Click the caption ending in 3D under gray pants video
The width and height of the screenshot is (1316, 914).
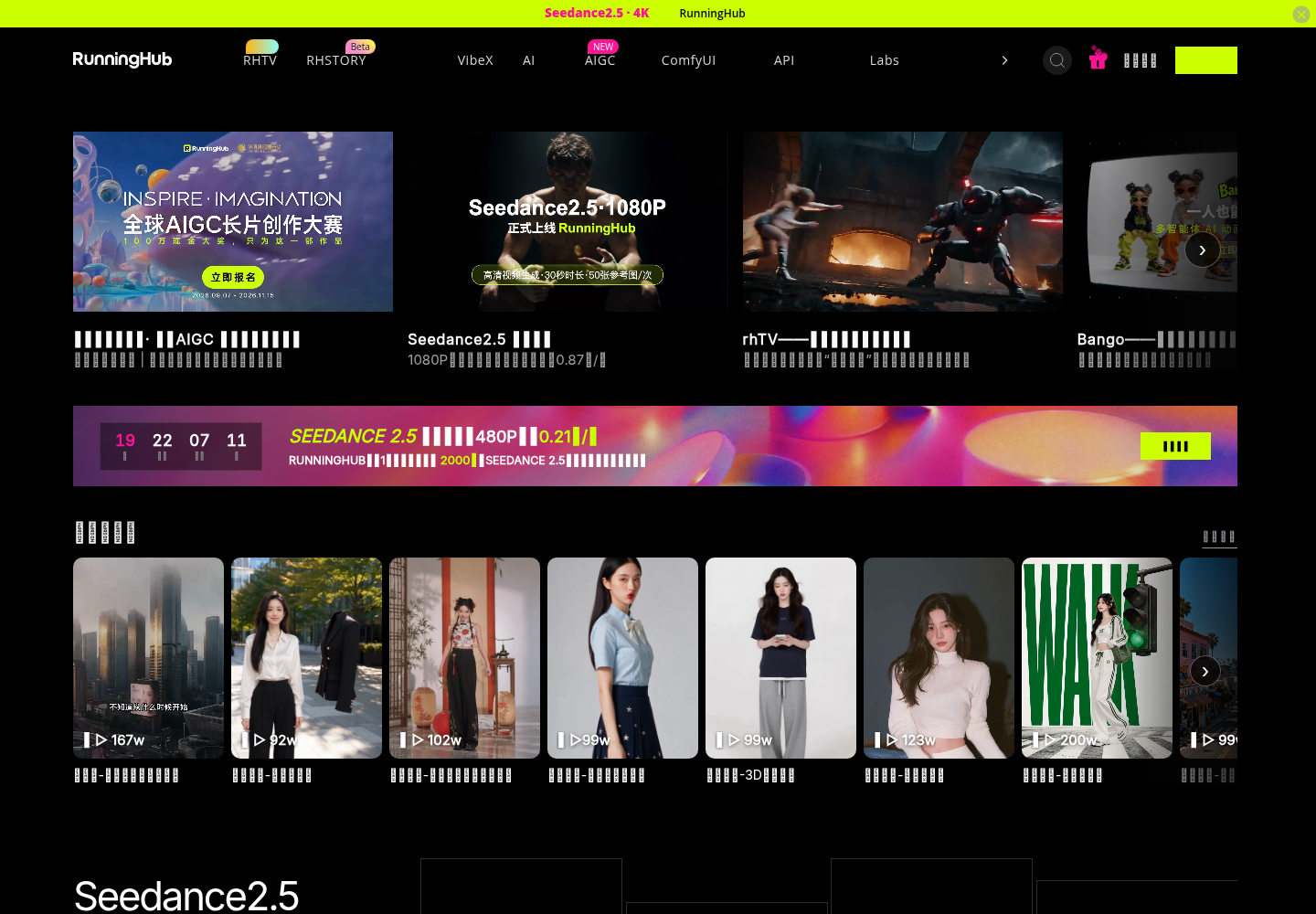(751, 775)
